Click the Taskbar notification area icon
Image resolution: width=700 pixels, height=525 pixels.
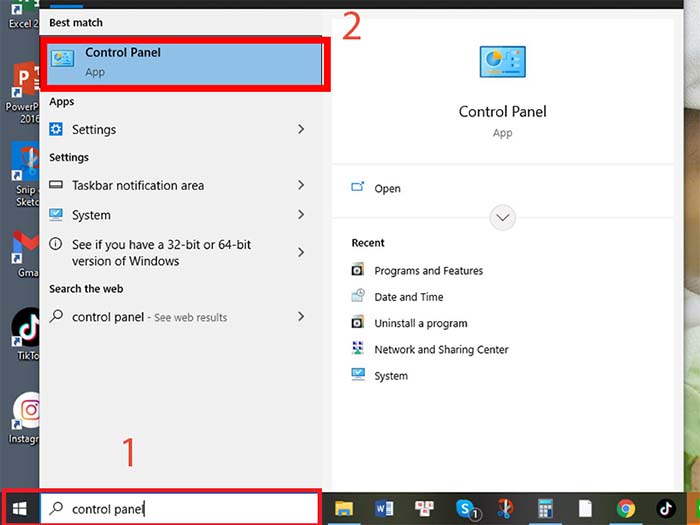coord(56,184)
